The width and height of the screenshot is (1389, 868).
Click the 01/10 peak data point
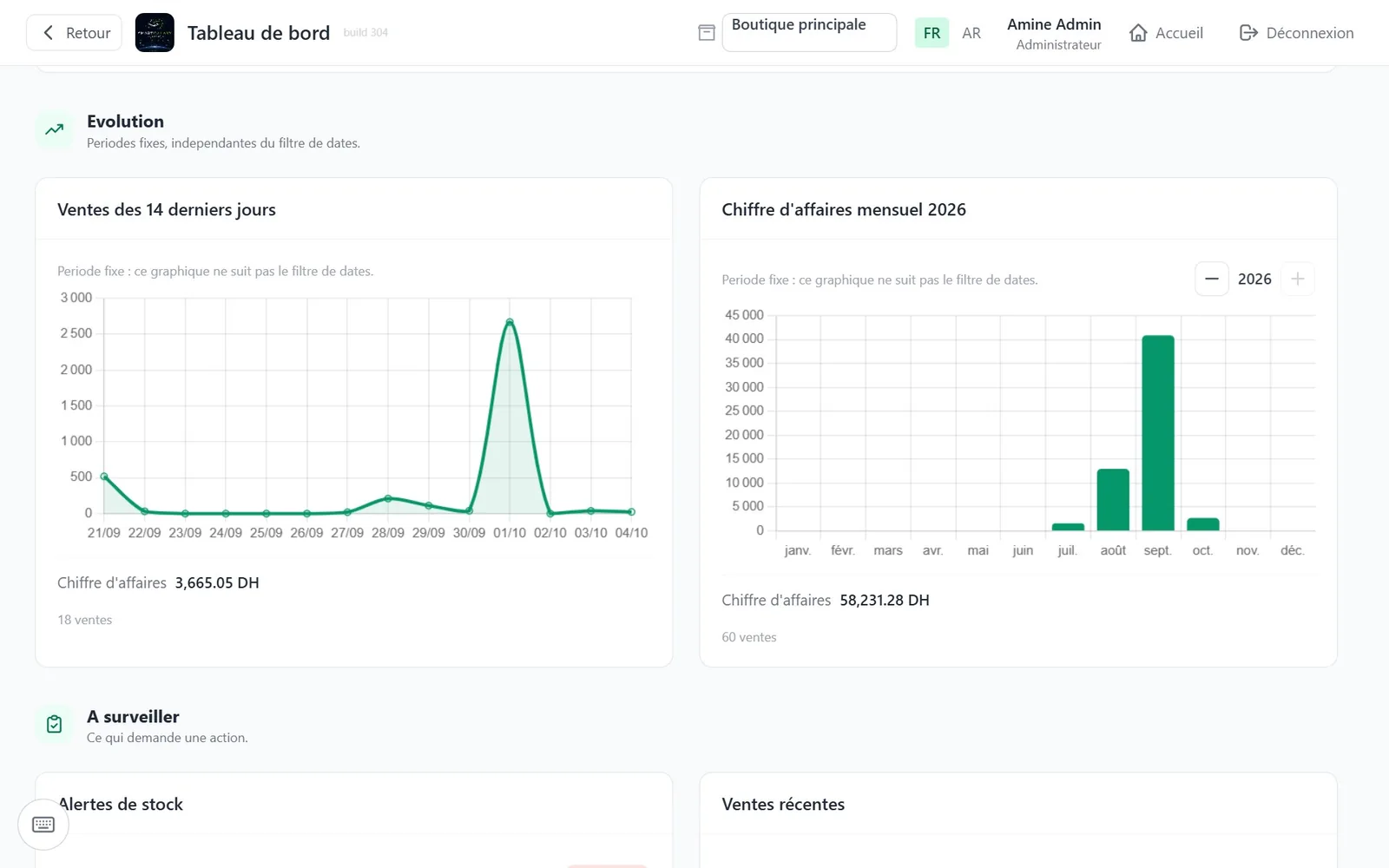(x=510, y=322)
